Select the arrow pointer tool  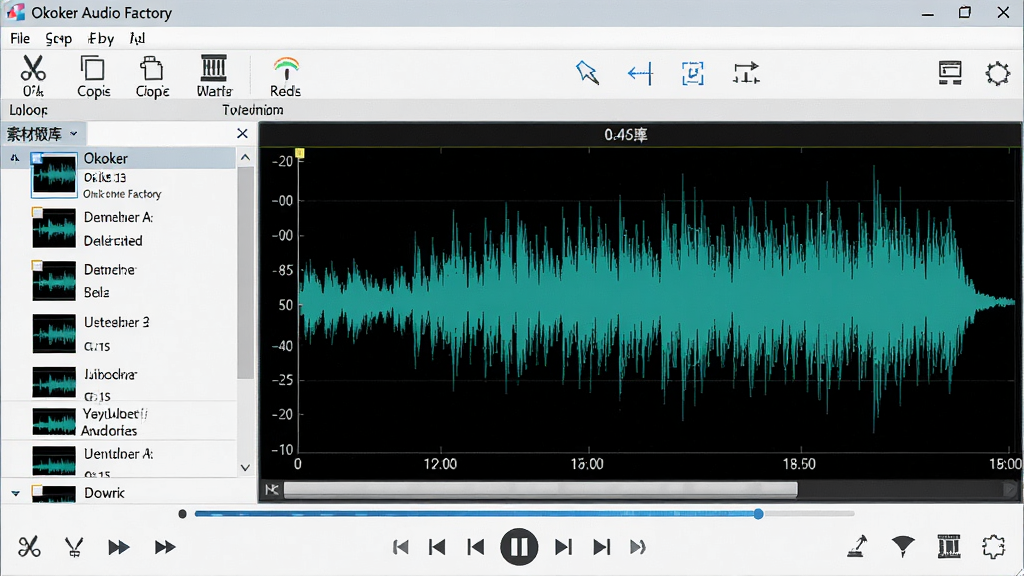[x=587, y=72]
